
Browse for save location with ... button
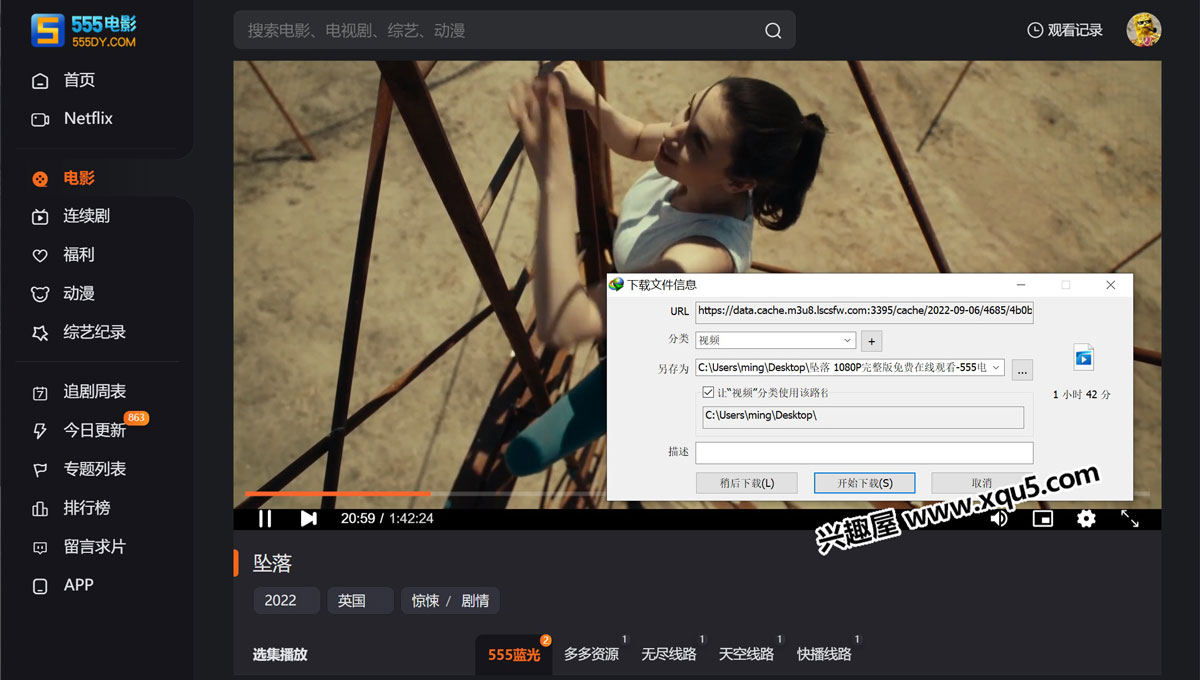1022,369
